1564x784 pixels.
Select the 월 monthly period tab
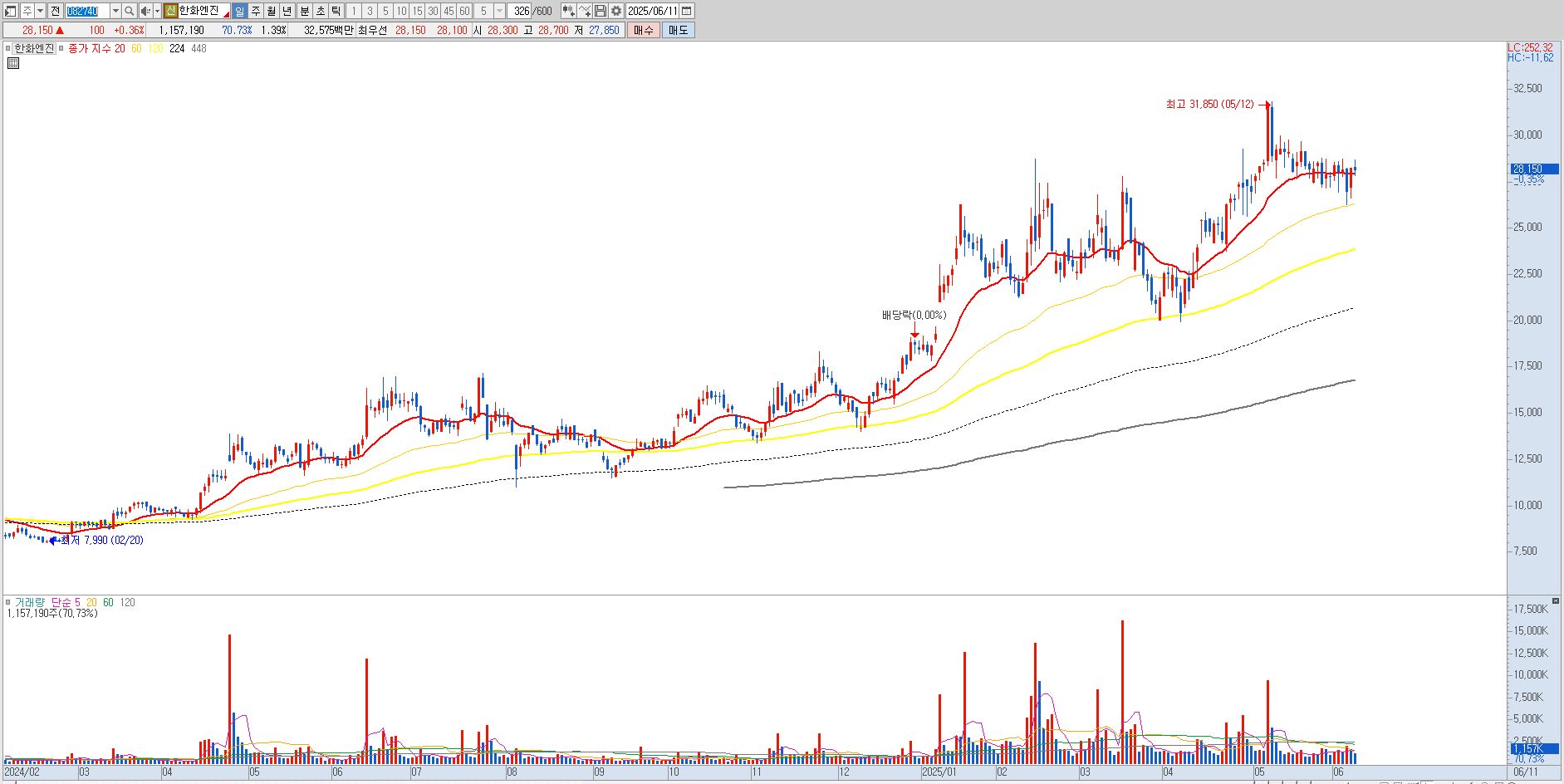tap(271, 11)
